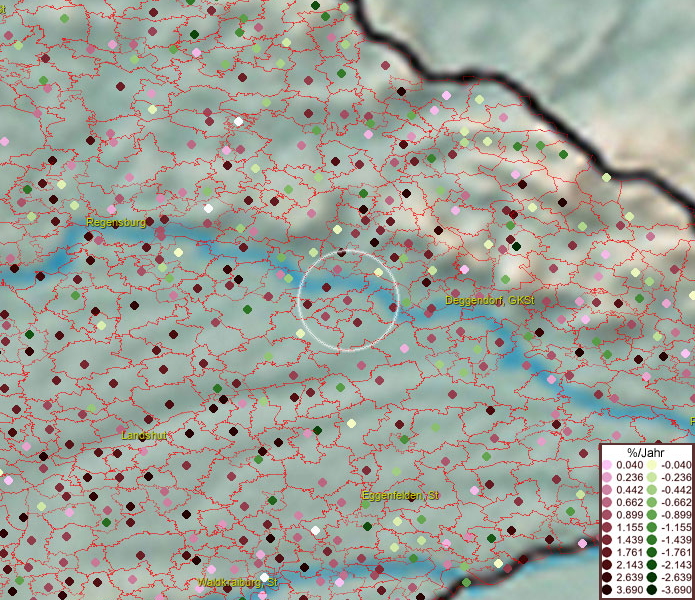Click the 2.143 dark red legend swatch
Screen dimensions: 695x600
(607, 565)
